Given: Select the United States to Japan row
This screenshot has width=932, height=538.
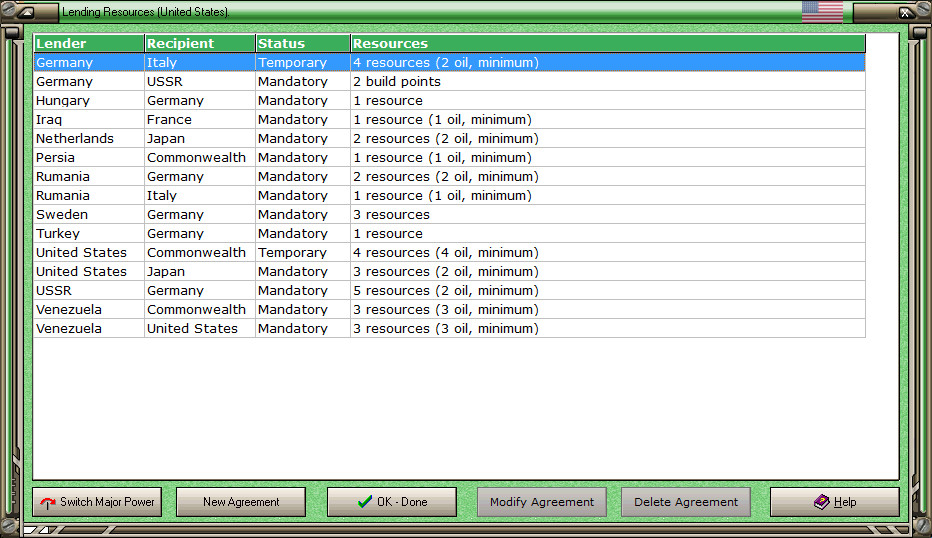Looking at the screenshot, I should coord(449,272).
